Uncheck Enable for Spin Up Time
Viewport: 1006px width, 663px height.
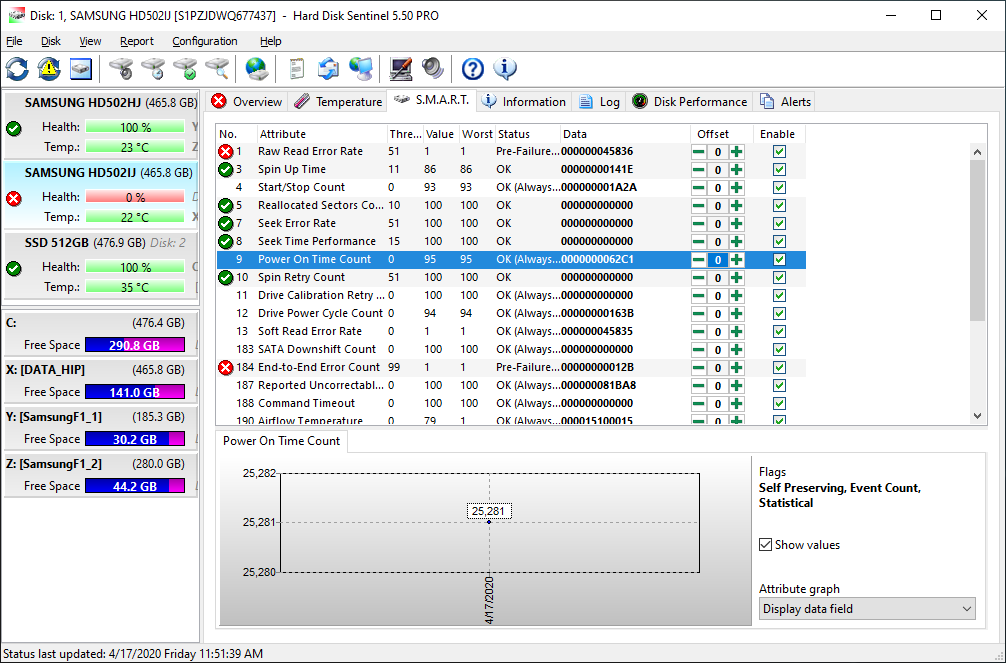point(780,170)
